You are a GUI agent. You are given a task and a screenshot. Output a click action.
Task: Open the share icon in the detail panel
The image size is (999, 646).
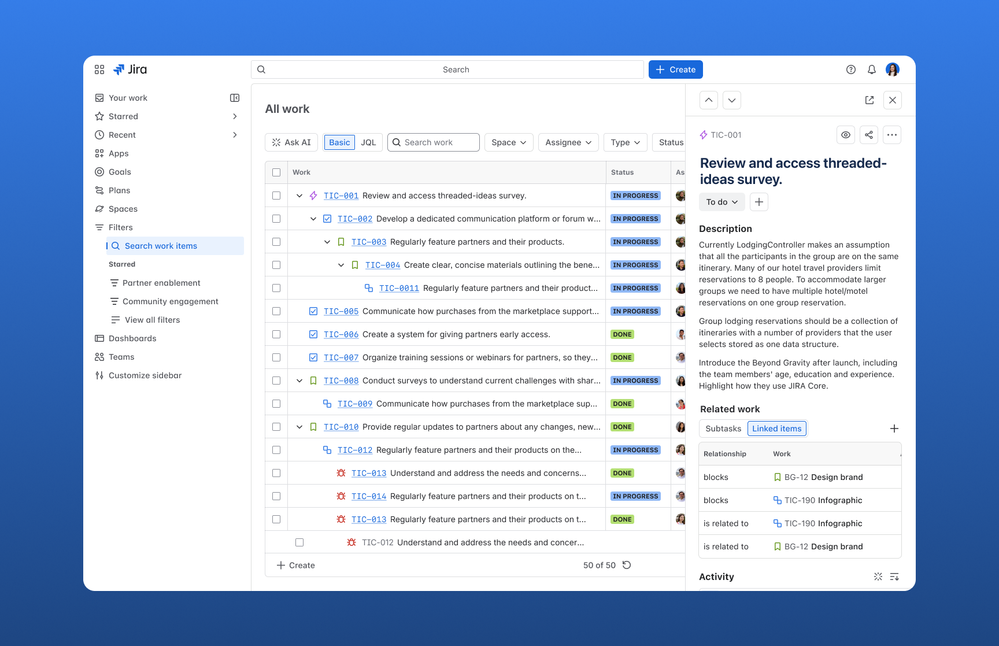coord(868,134)
